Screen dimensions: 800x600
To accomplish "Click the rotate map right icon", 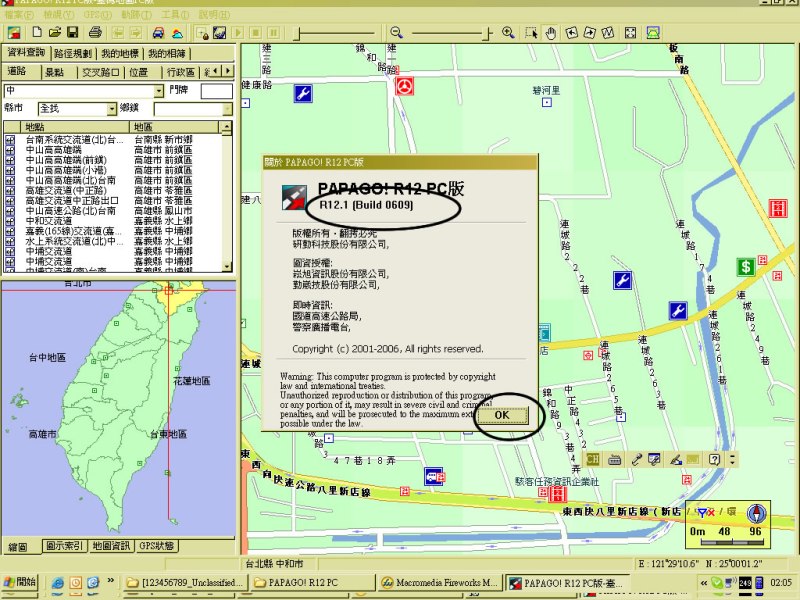I will (x=589, y=33).
